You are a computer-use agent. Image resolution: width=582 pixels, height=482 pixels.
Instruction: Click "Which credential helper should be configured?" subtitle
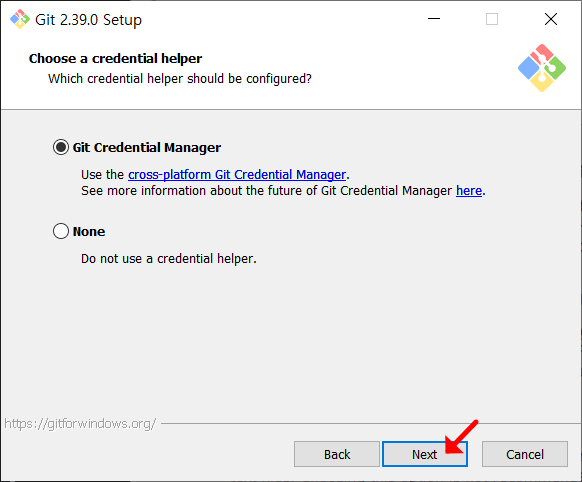click(x=180, y=79)
